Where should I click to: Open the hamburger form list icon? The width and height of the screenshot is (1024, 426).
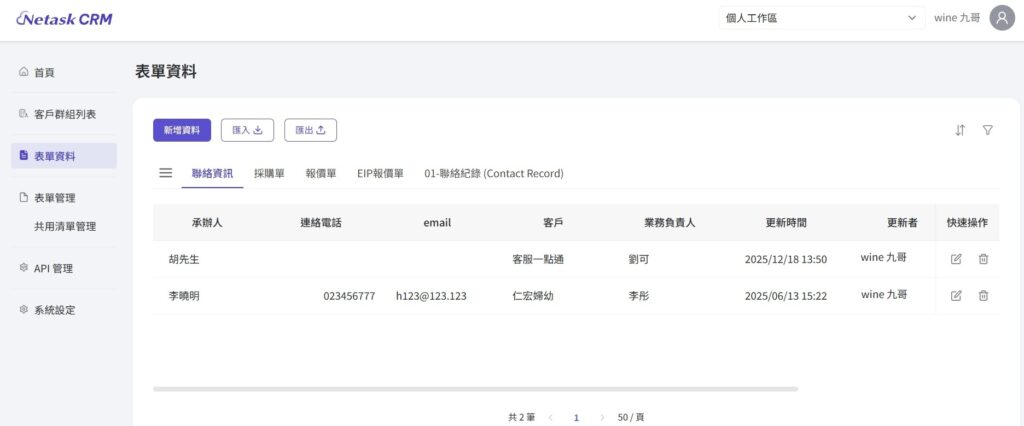coord(166,173)
